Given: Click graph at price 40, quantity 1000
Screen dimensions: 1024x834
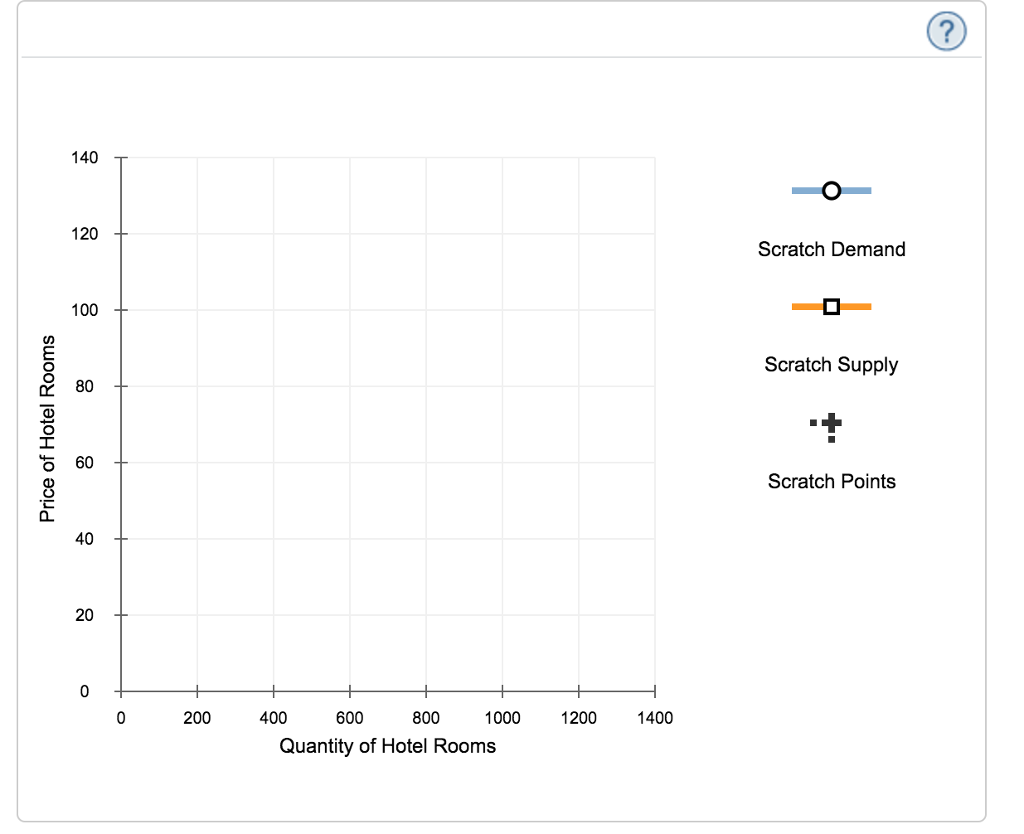Looking at the screenshot, I should pyautogui.click(x=502, y=539).
